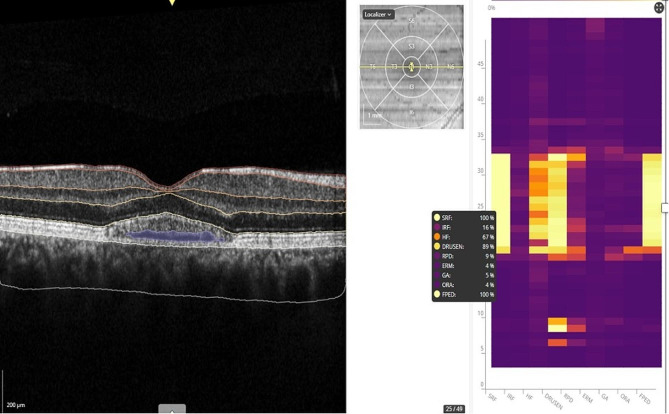Screen dimensions: 669x414
Task: Click the IRF axis label under heatmap
Action: (x=511, y=397)
